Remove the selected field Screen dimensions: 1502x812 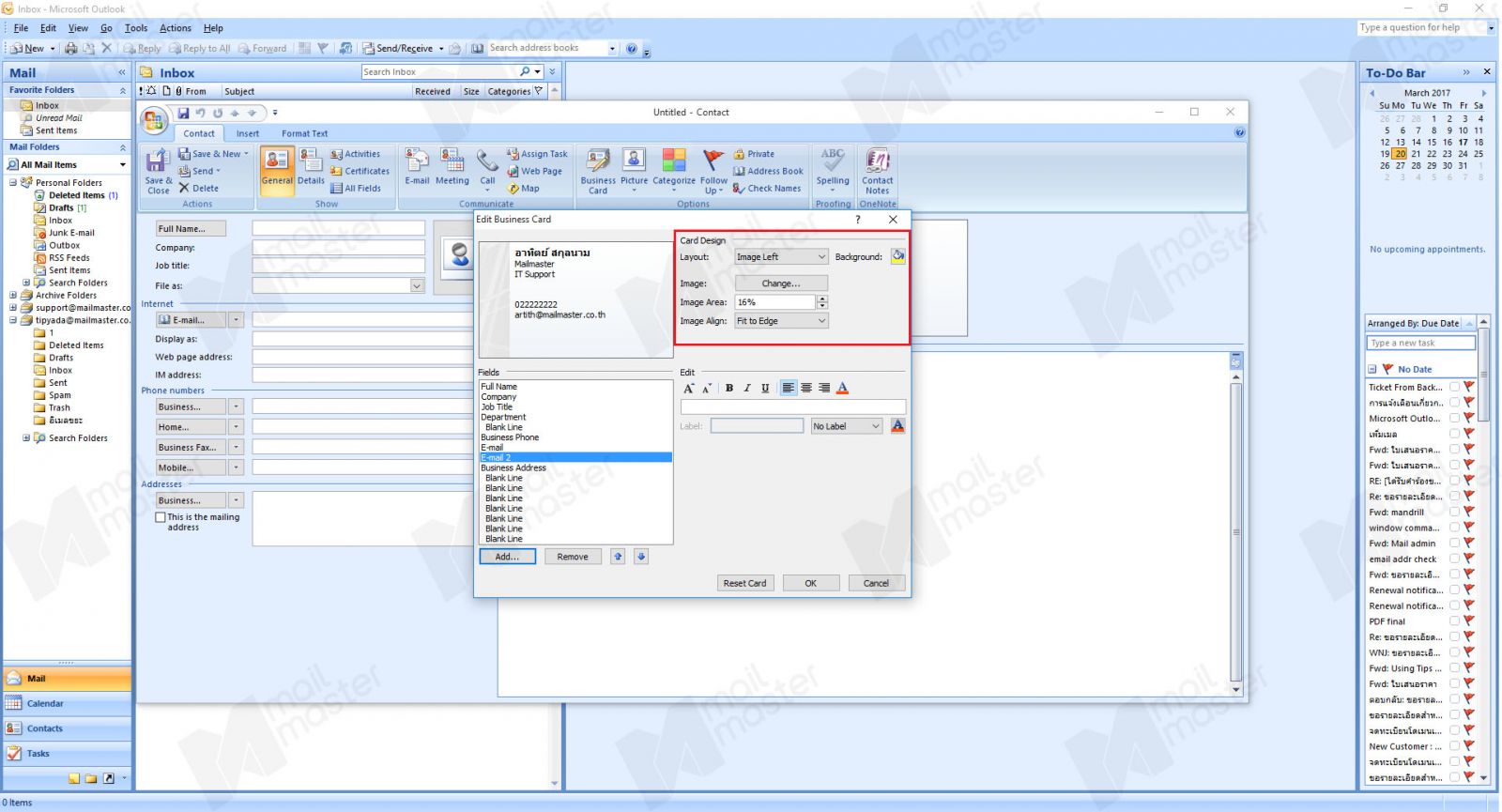click(x=573, y=557)
